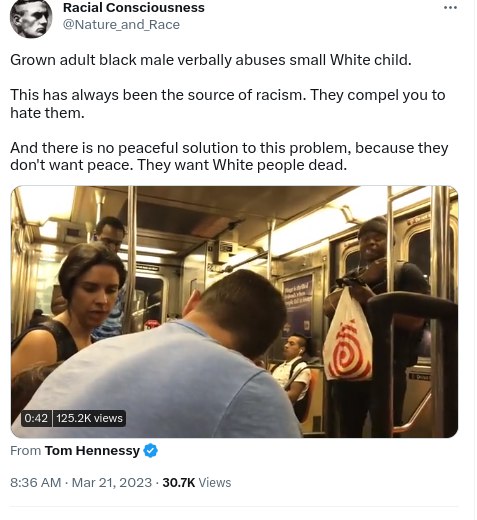Click the red spiral shopping bag in the video
Screen dimensions: 477x520
pyautogui.click(x=348, y=337)
